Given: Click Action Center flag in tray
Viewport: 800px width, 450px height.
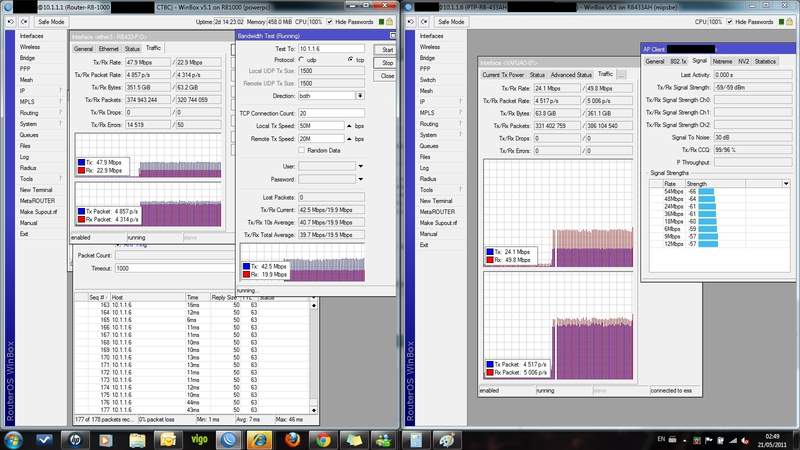Looking at the screenshot, I should pos(709,440).
